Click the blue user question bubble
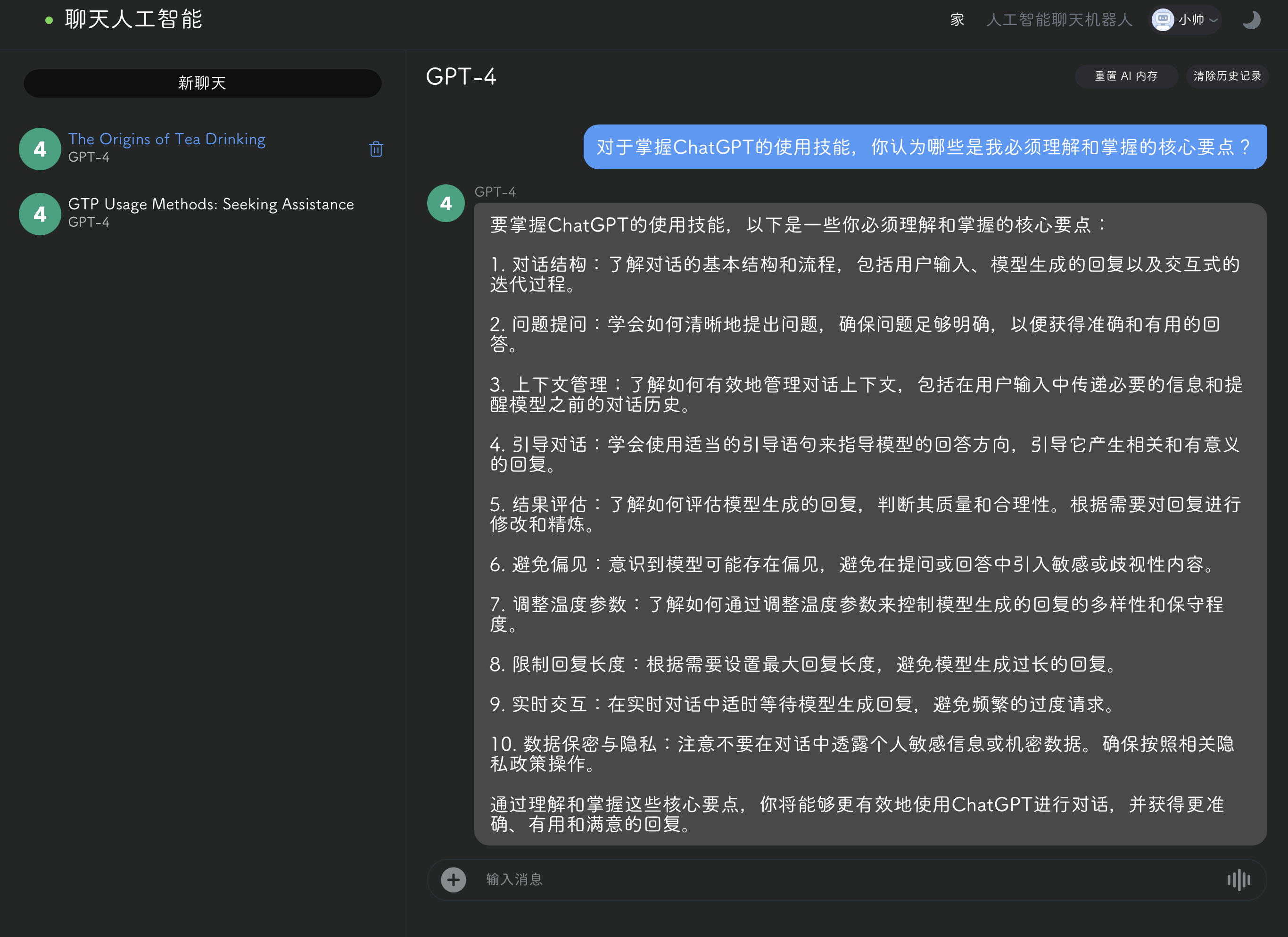The image size is (1288, 937). (925, 147)
